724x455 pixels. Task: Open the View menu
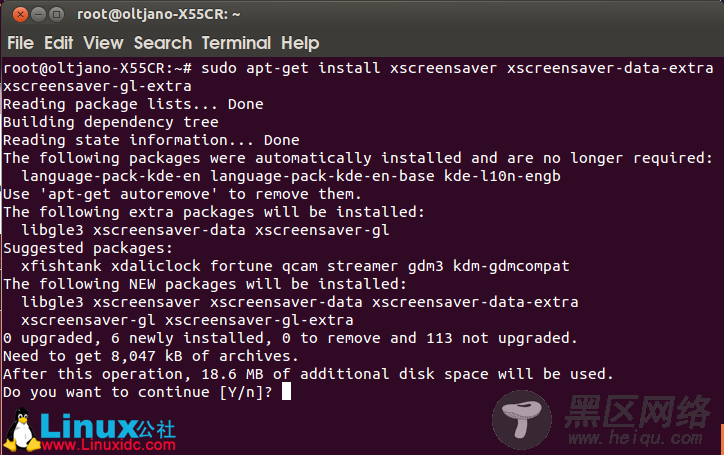click(103, 43)
